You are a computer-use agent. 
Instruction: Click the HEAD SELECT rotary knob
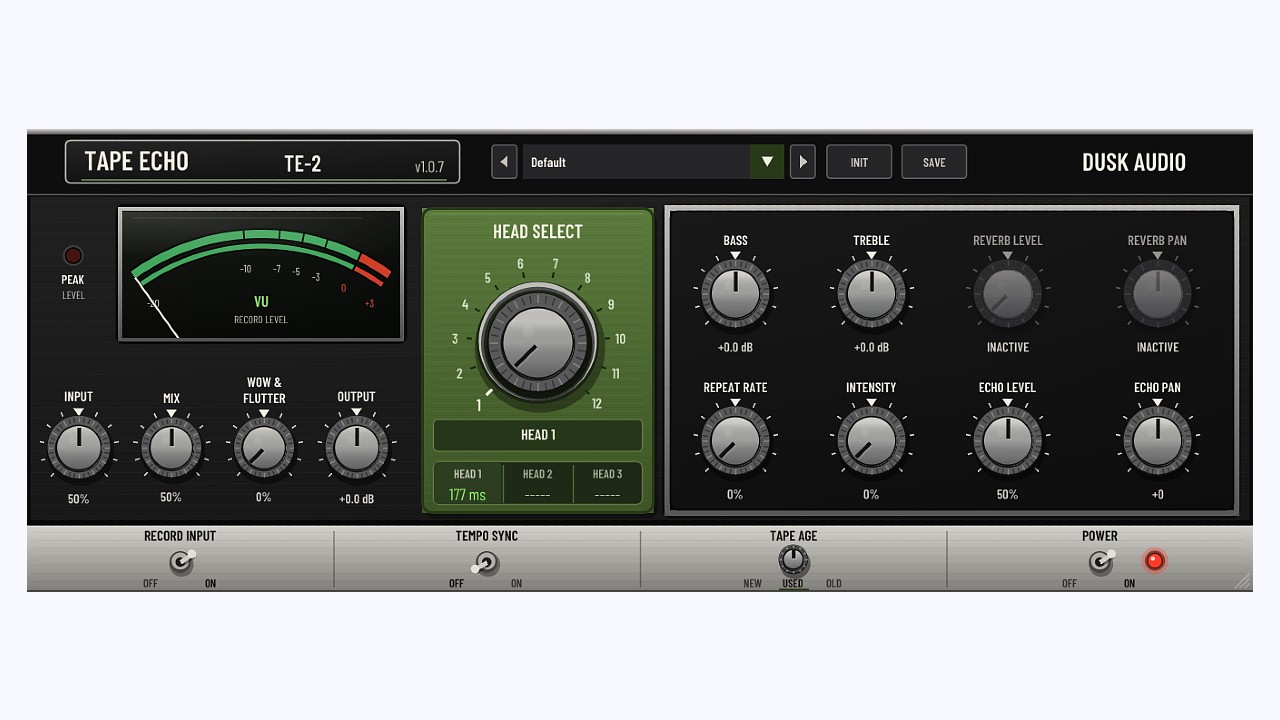537,343
